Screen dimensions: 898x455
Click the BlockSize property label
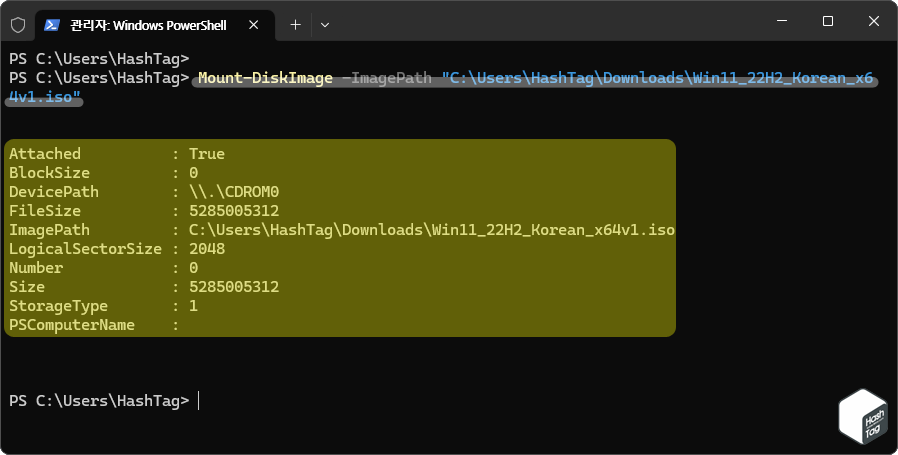pyautogui.click(x=49, y=172)
